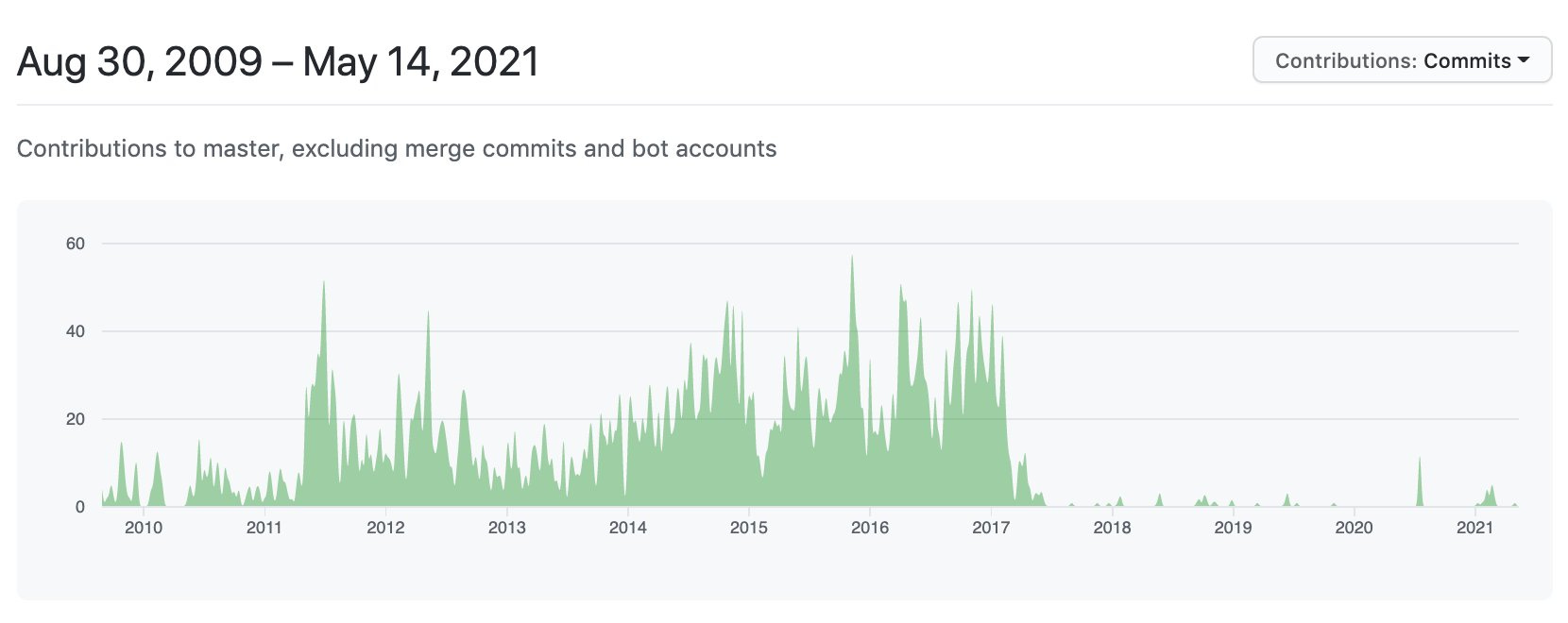
Task: Click the 60 y-axis label
Action: pyautogui.click(x=76, y=244)
